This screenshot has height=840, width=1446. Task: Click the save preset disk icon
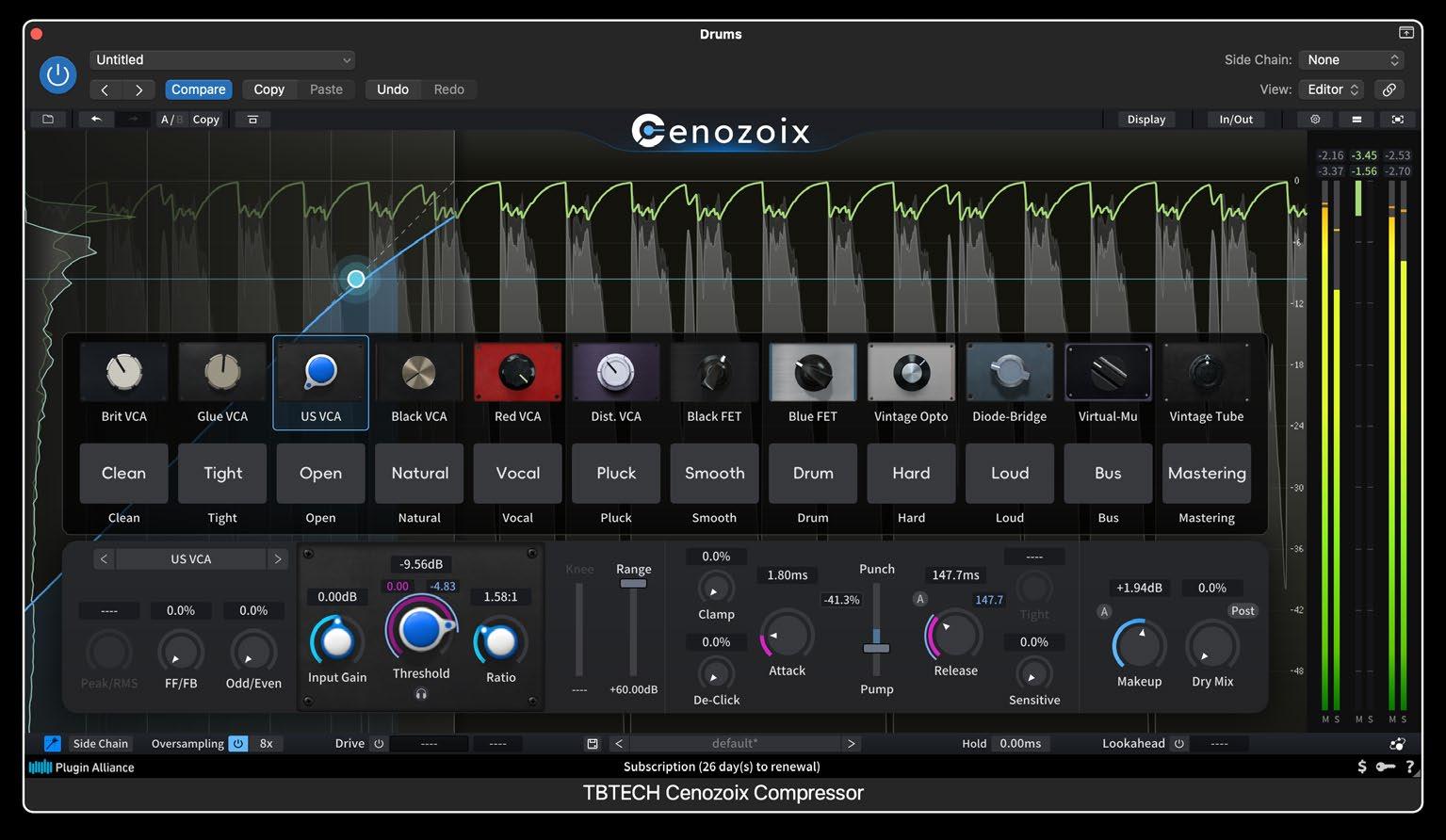click(593, 744)
